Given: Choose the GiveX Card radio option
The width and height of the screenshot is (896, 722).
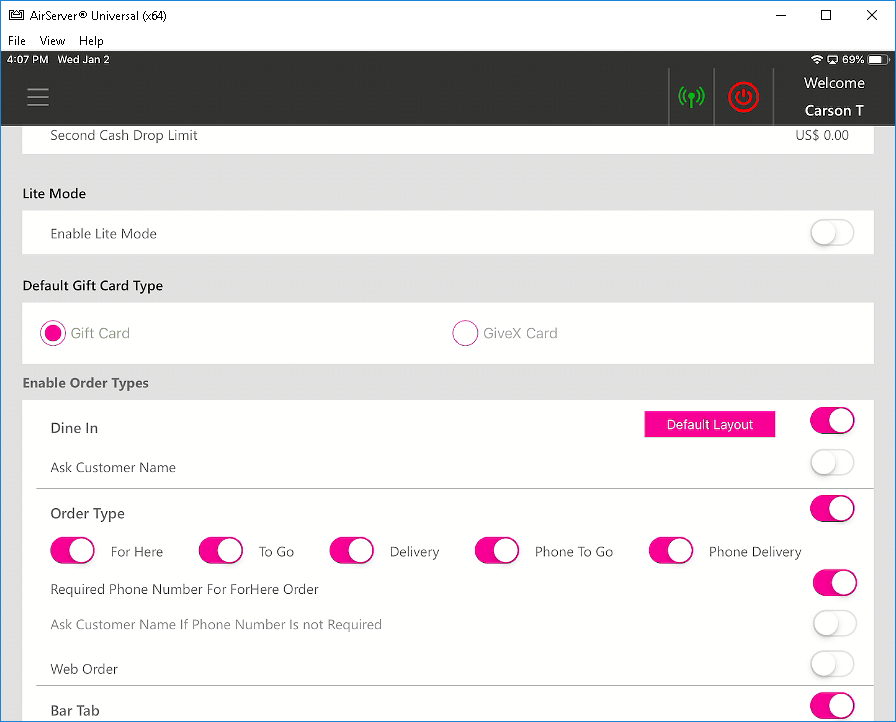Looking at the screenshot, I should pos(466,333).
